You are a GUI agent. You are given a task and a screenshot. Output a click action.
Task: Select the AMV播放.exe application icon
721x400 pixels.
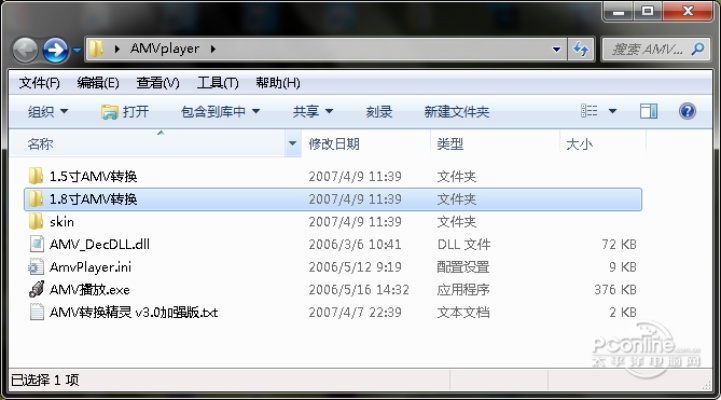36,289
